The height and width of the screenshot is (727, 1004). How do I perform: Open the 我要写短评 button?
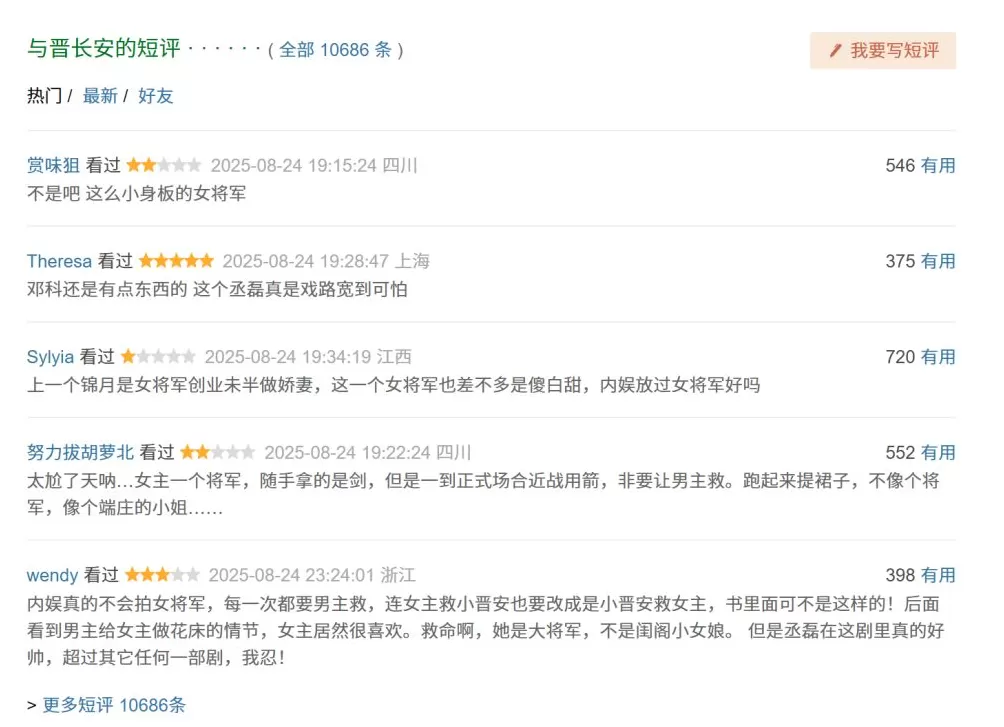pyautogui.click(x=883, y=51)
